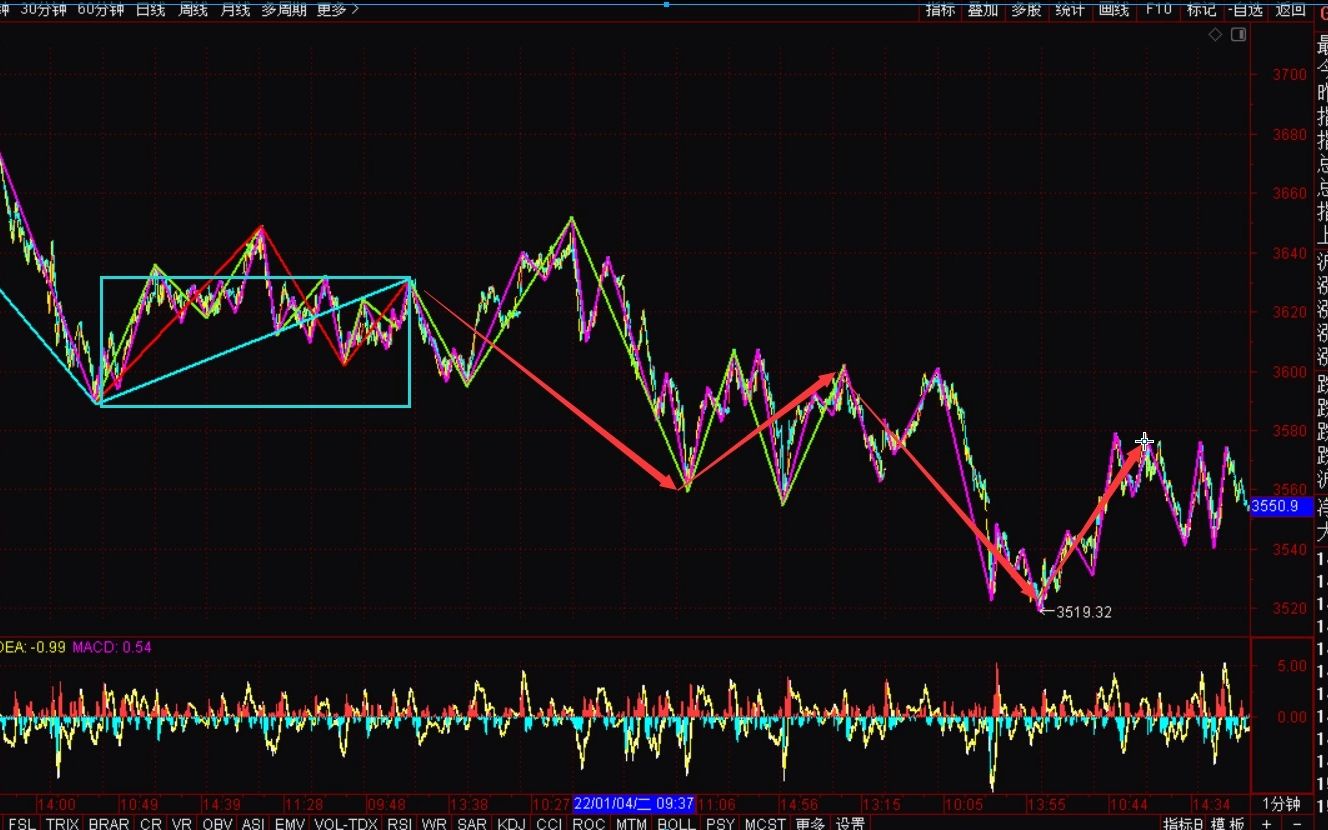Select VR indicator tab

point(183,823)
